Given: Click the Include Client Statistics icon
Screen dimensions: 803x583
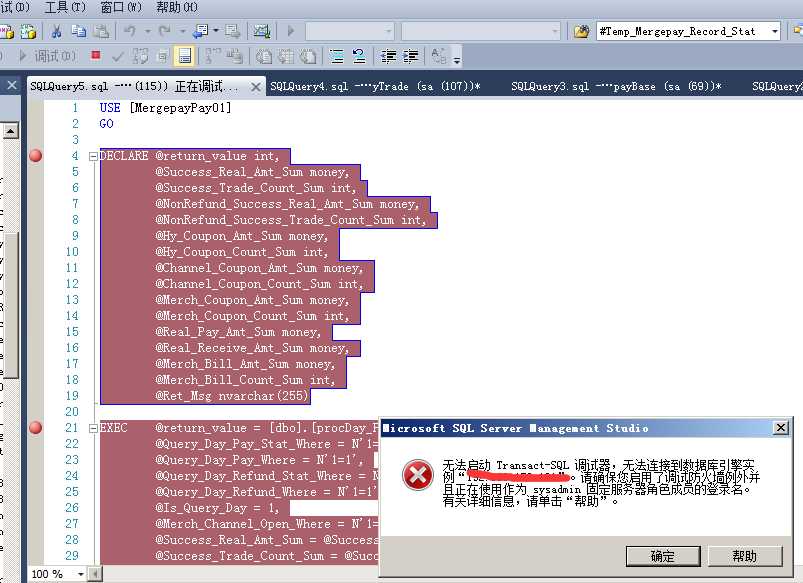Looking at the screenshot, I should click(234, 56).
